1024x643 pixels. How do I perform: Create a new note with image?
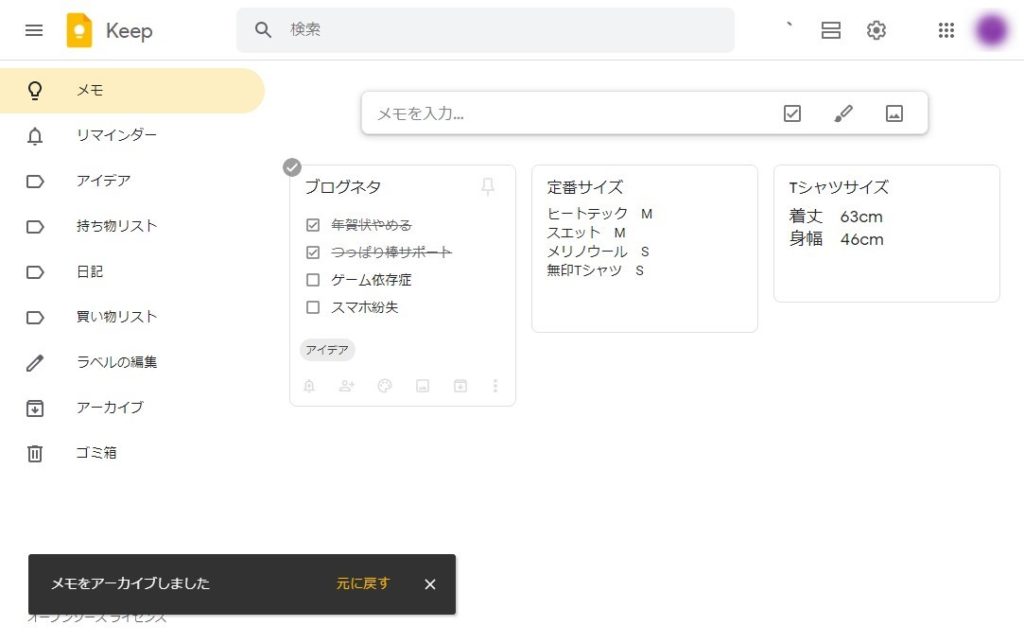894,114
